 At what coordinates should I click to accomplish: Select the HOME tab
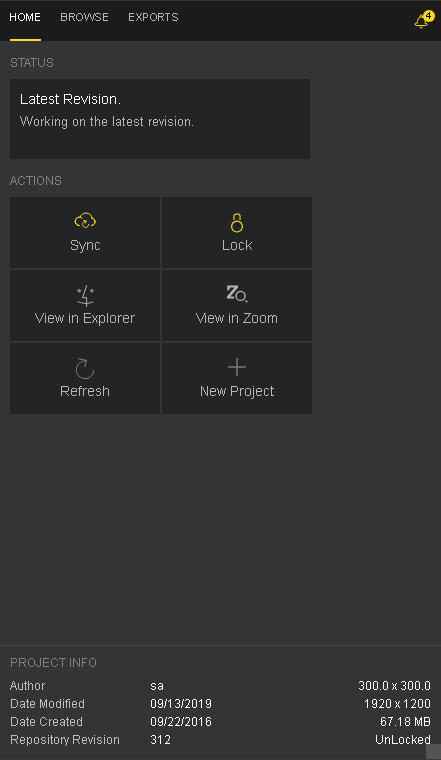click(25, 17)
